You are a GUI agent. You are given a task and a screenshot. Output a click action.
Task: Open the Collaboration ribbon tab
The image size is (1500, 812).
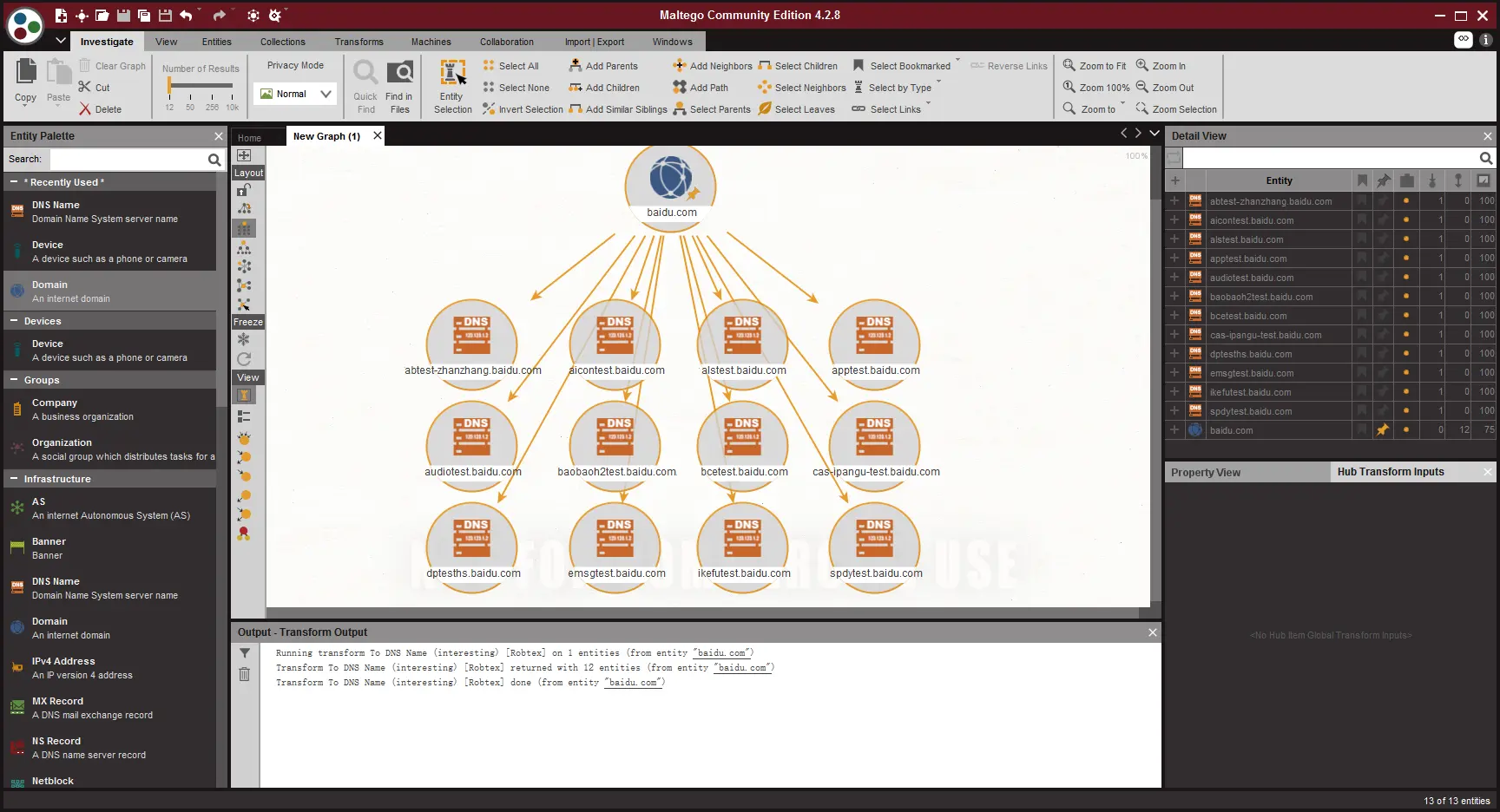tap(506, 42)
